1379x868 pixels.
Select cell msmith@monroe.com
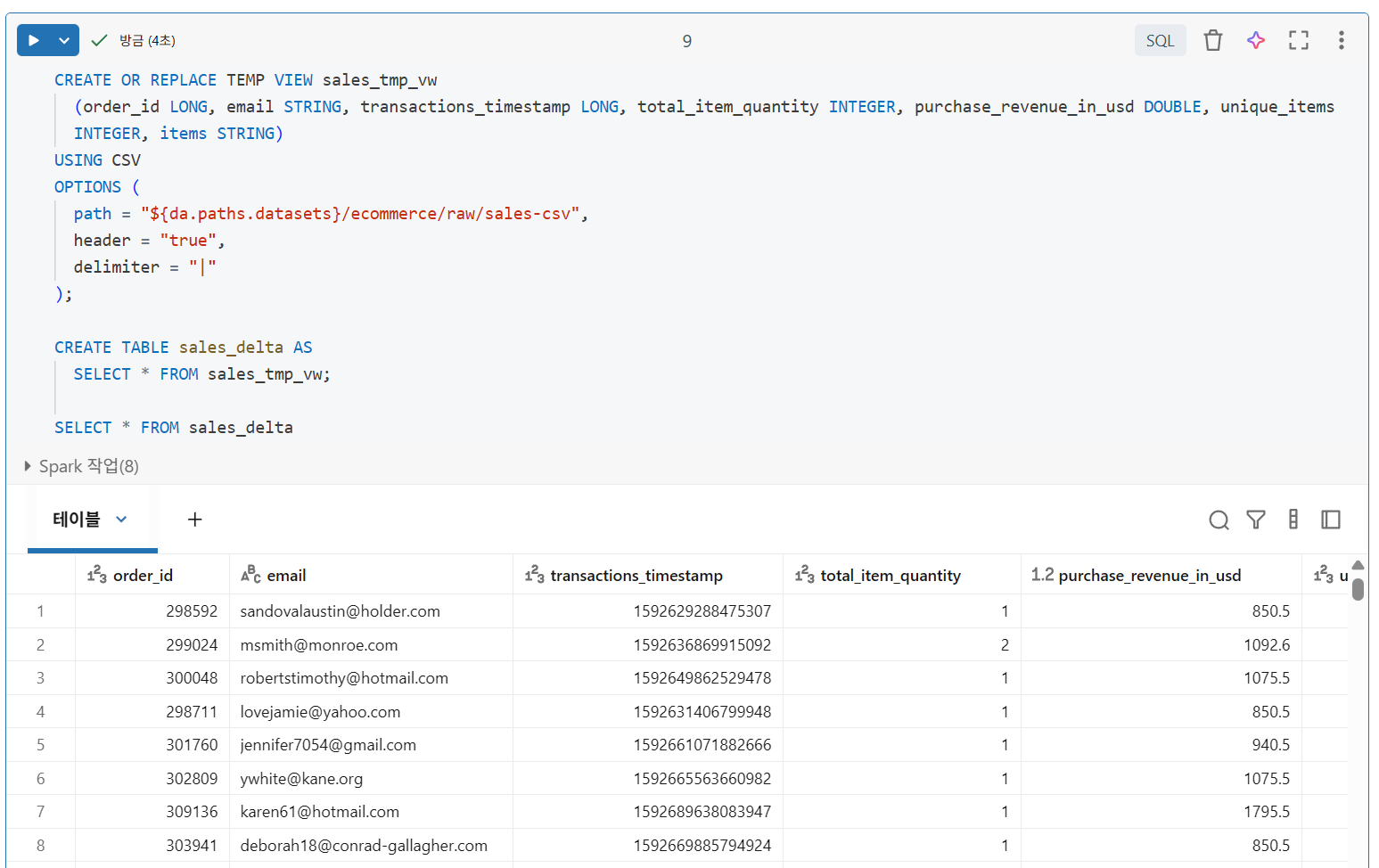click(x=371, y=644)
